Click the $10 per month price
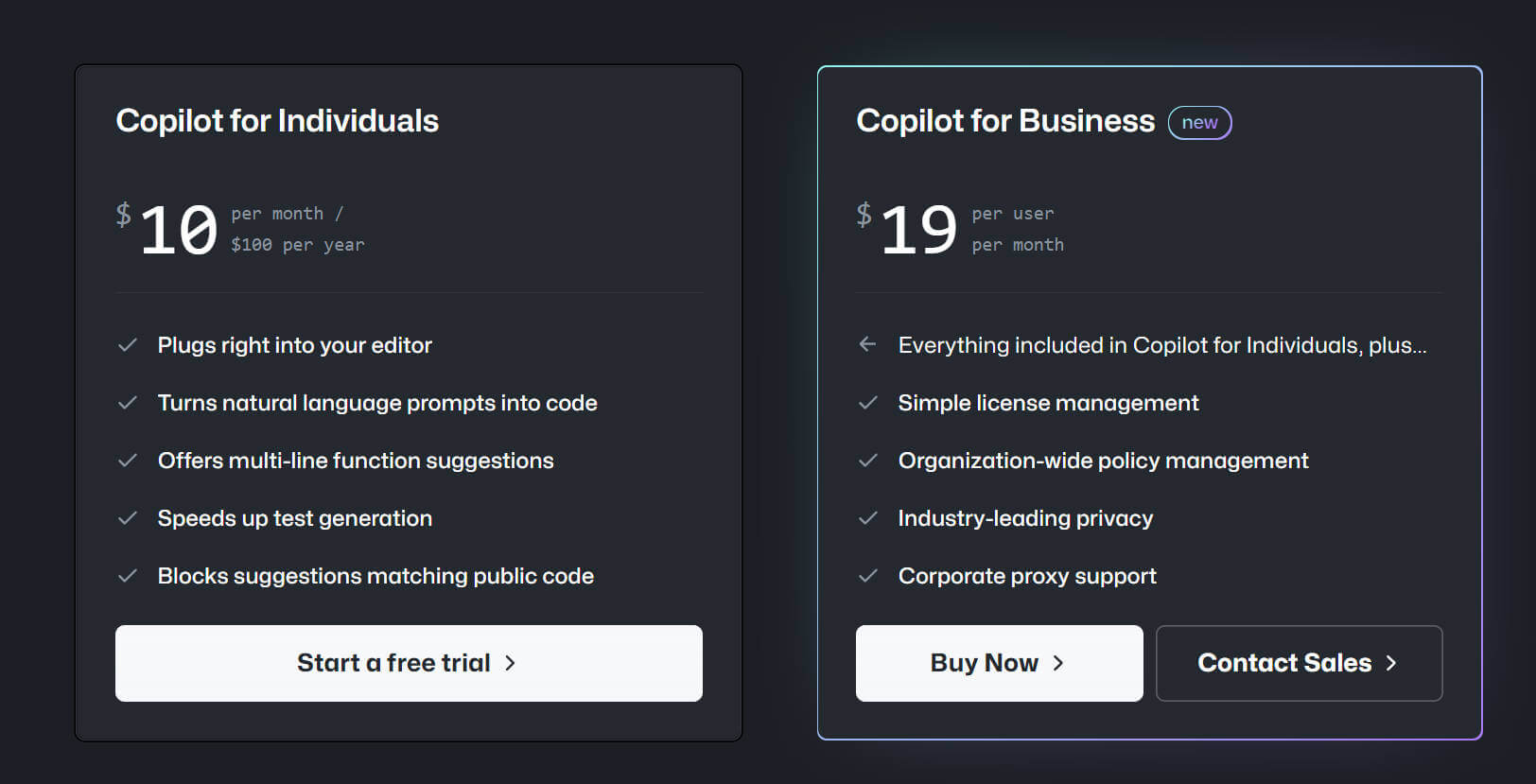 click(x=179, y=230)
